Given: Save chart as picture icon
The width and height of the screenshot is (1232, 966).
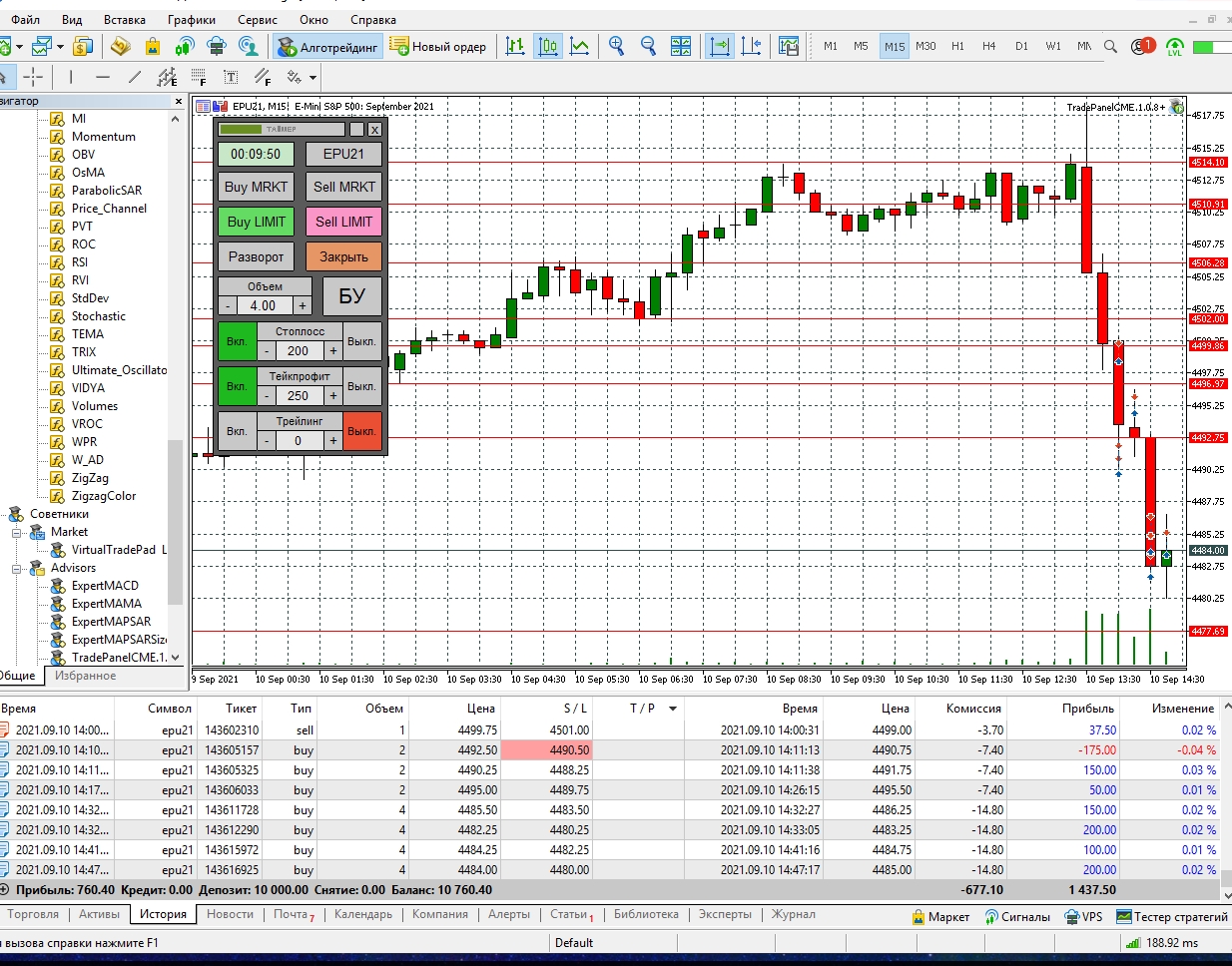Looking at the screenshot, I should tap(789, 46).
